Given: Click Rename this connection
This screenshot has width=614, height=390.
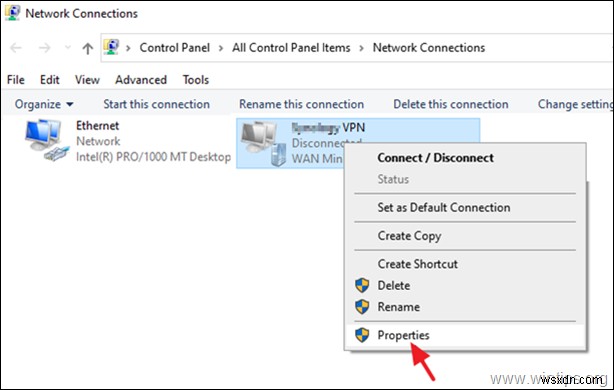Looking at the screenshot, I should pyautogui.click(x=302, y=105).
